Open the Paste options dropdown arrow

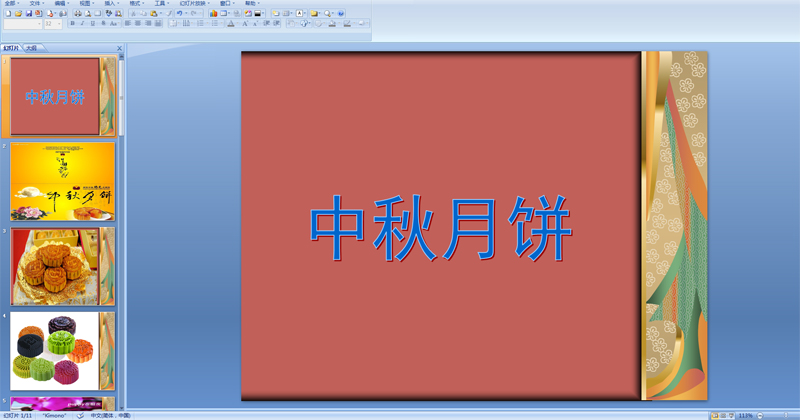click(x=161, y=13)
